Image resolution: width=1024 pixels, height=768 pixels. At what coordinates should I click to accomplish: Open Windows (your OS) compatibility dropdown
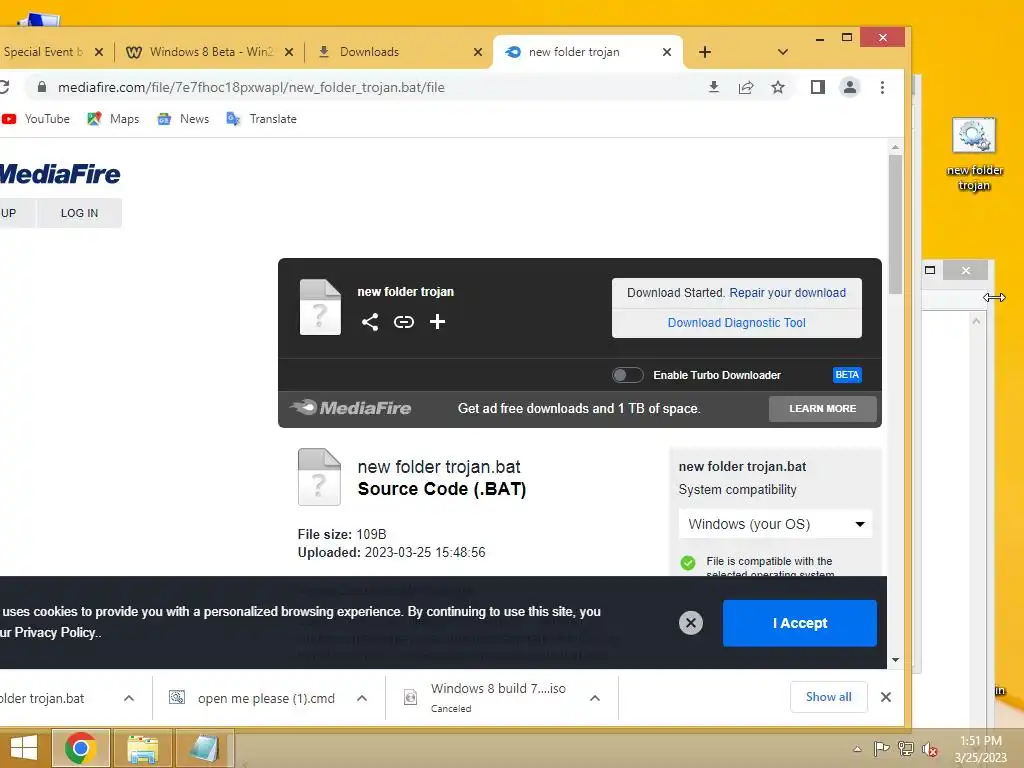coord(775,524)
